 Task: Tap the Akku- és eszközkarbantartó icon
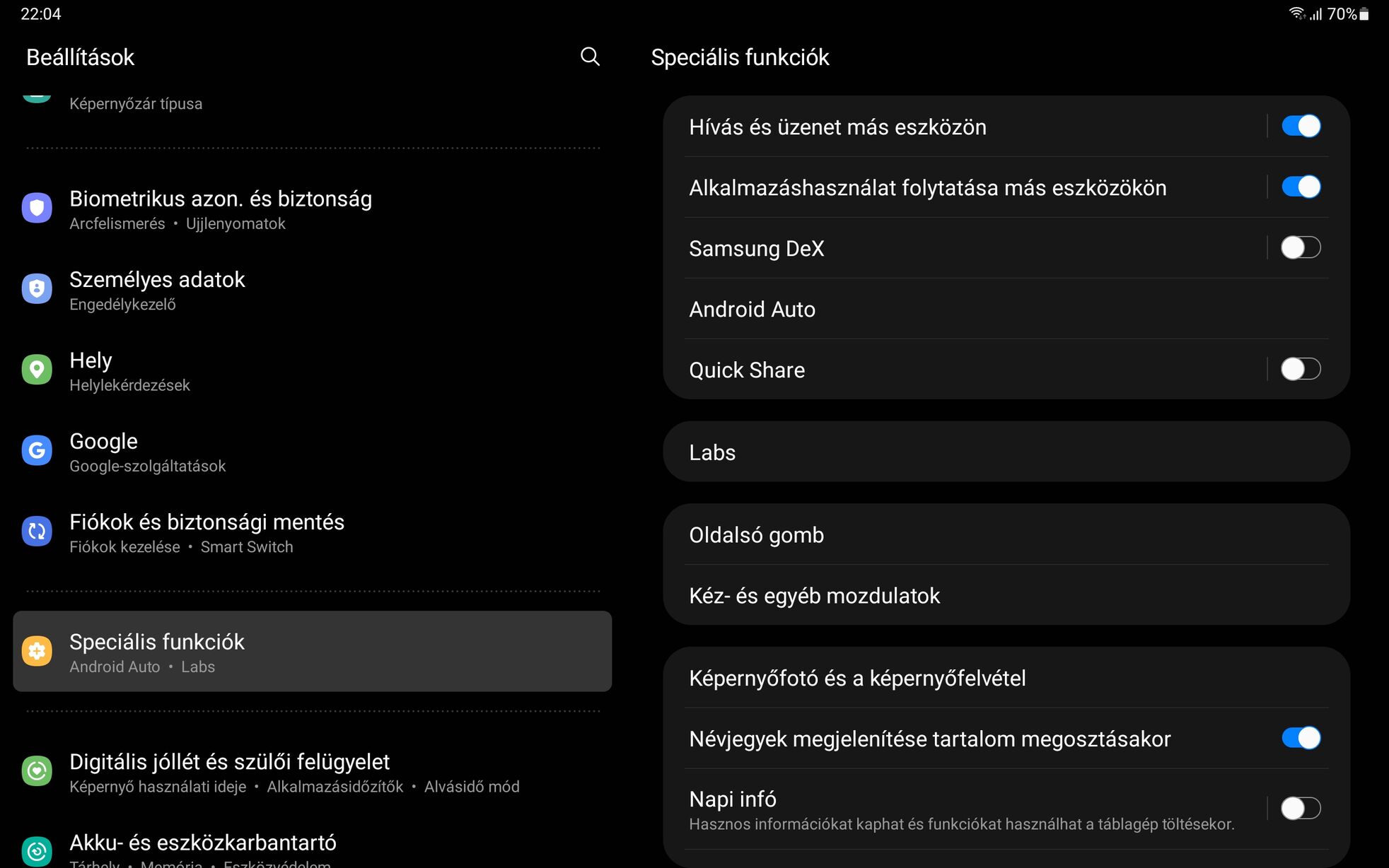(37, 851)
